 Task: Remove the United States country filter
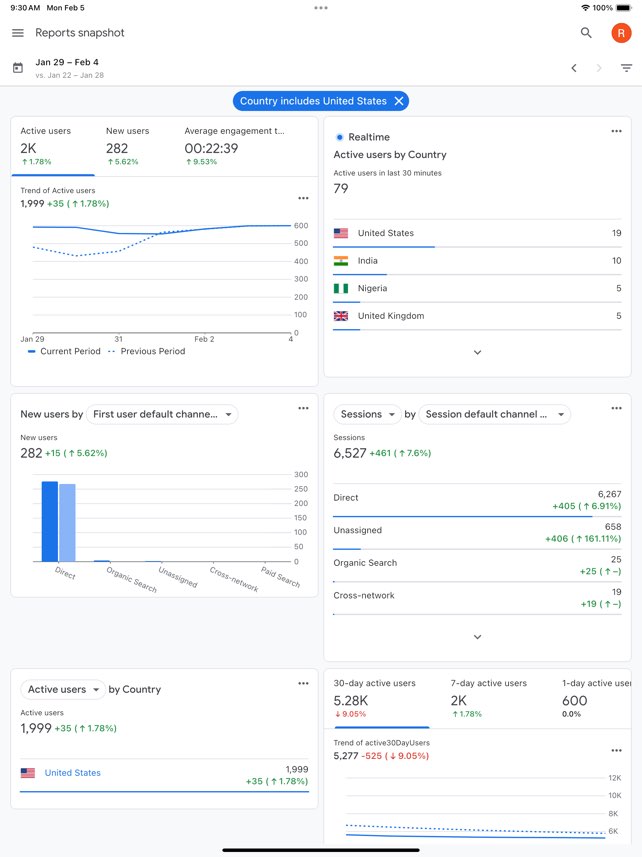pos(399,101)
